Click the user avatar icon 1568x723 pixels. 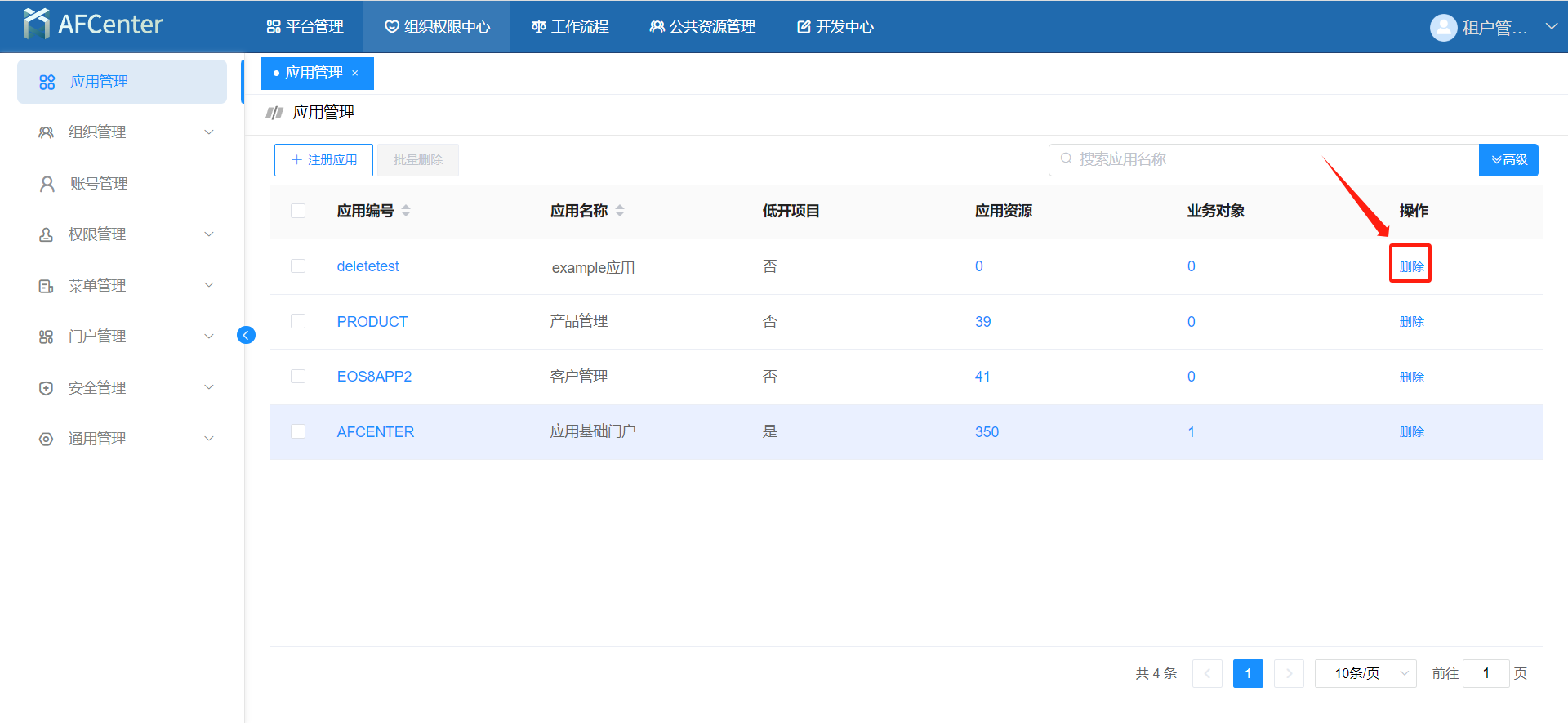point(1443,28)
